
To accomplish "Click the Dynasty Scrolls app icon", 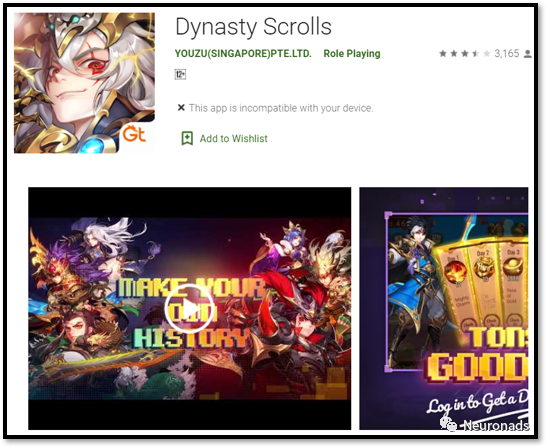I will pos(84,83).
